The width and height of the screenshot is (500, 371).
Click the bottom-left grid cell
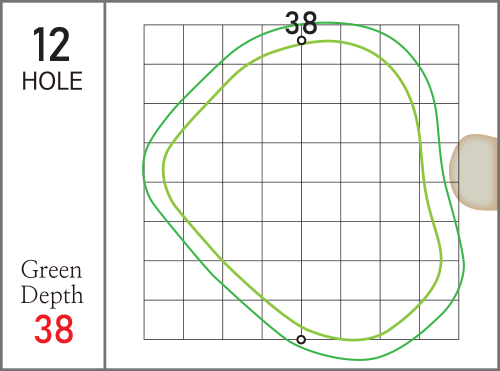tap(164, 320)
